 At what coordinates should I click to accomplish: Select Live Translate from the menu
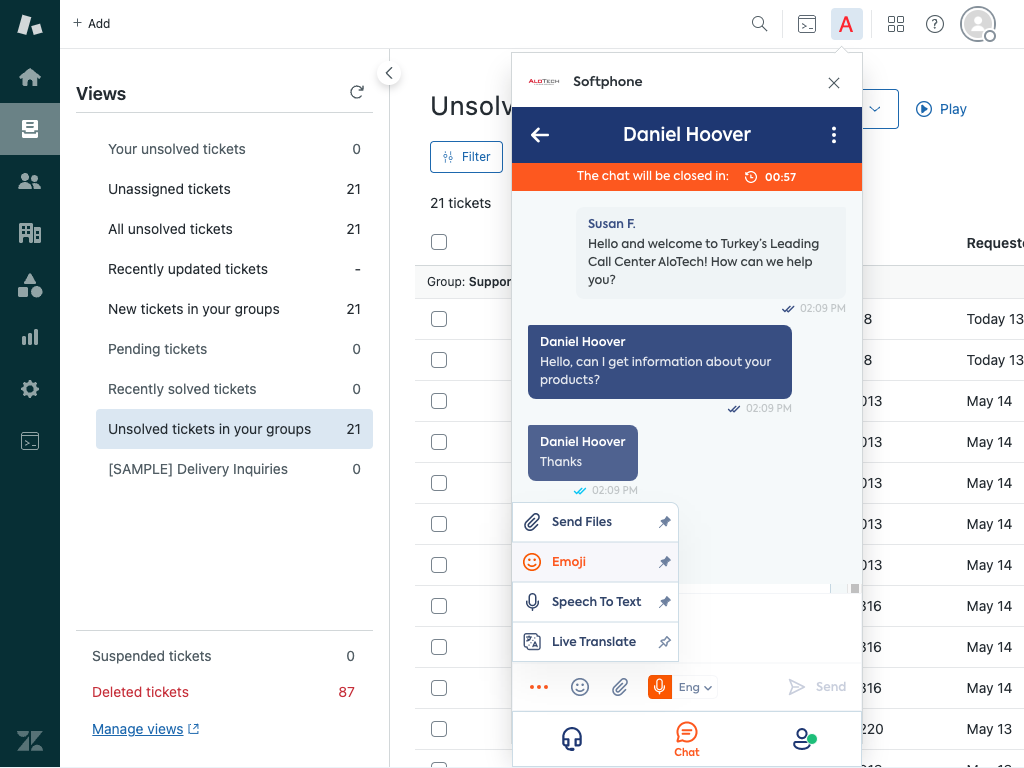593,642
